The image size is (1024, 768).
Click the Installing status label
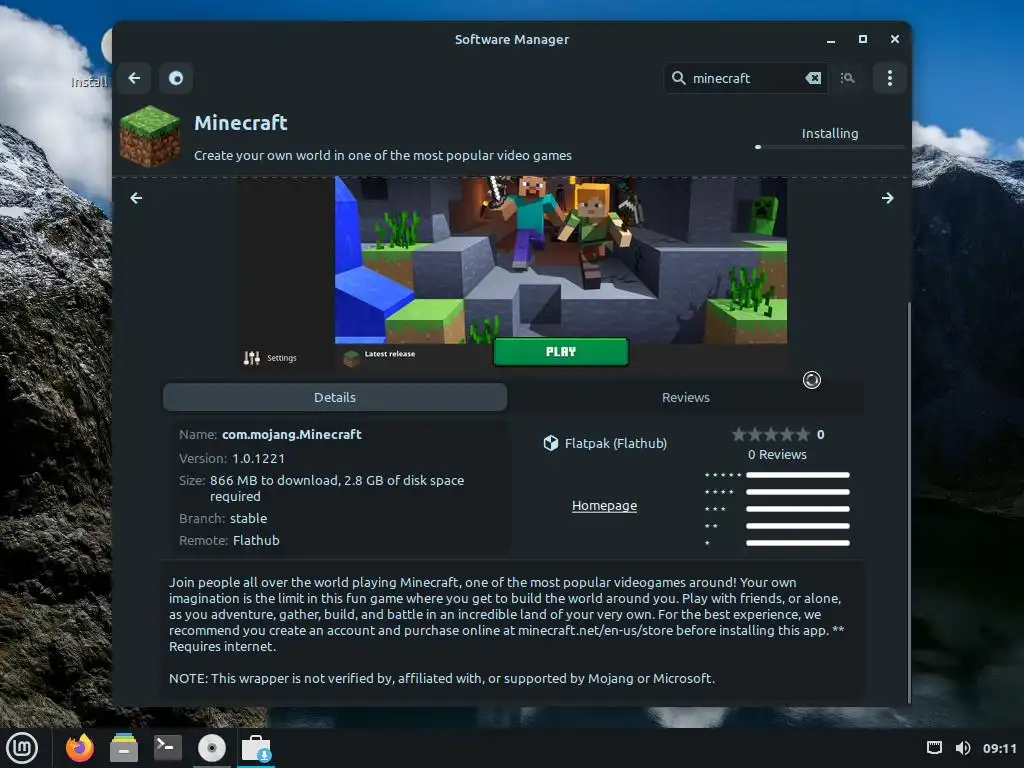(830, 133)
